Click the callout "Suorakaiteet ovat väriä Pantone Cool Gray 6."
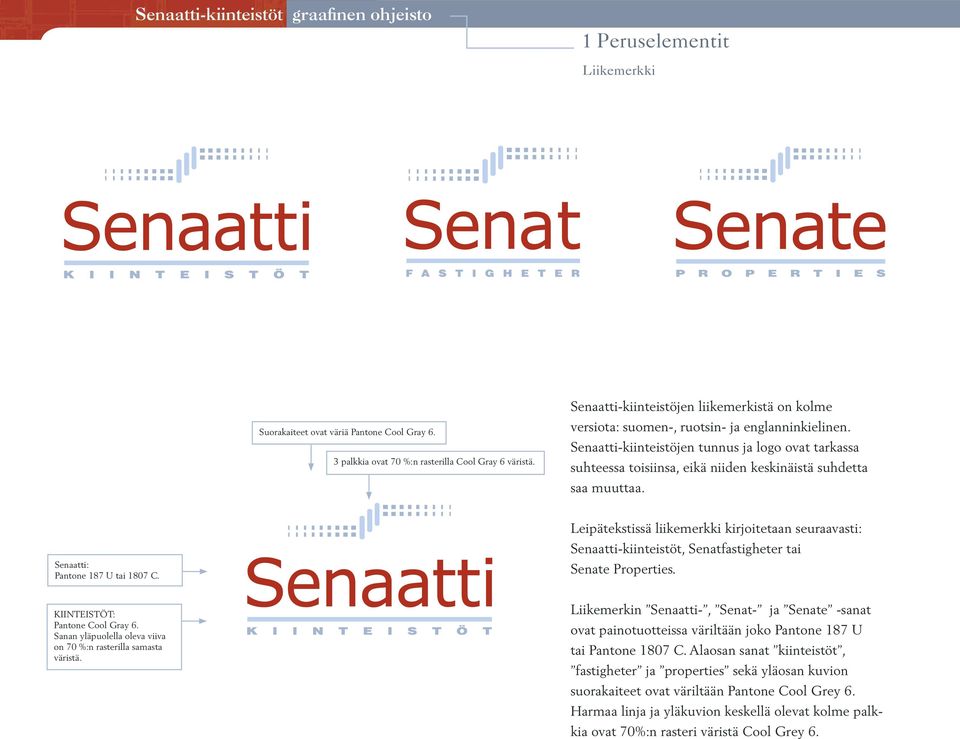960x739 pixels. coord(349,432)
